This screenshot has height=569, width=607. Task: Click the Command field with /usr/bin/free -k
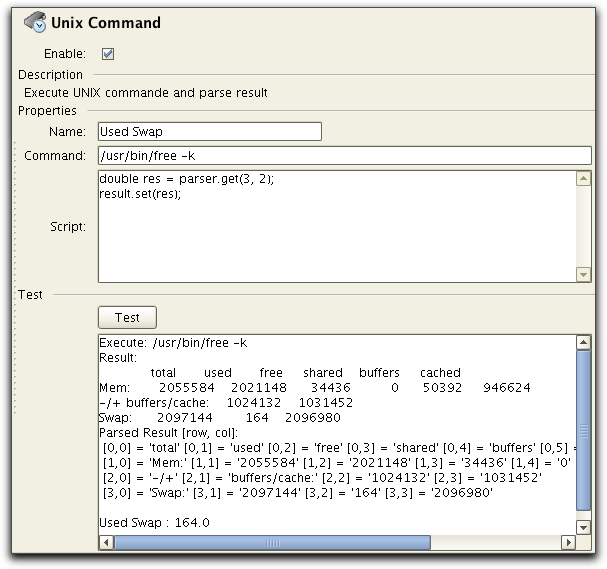tap(345, 156)
